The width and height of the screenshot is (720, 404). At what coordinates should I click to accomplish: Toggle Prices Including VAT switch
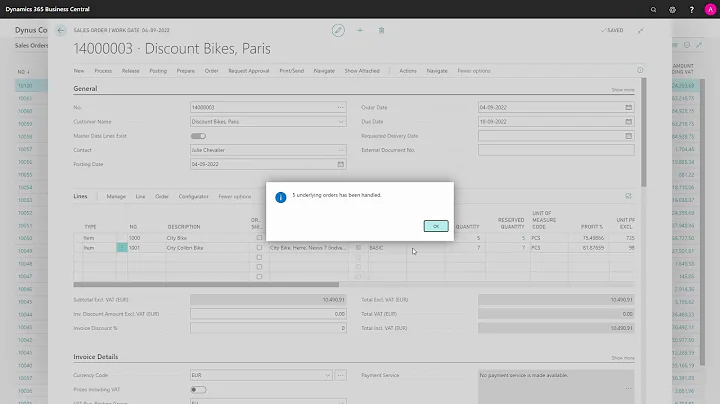pos(198,390)
